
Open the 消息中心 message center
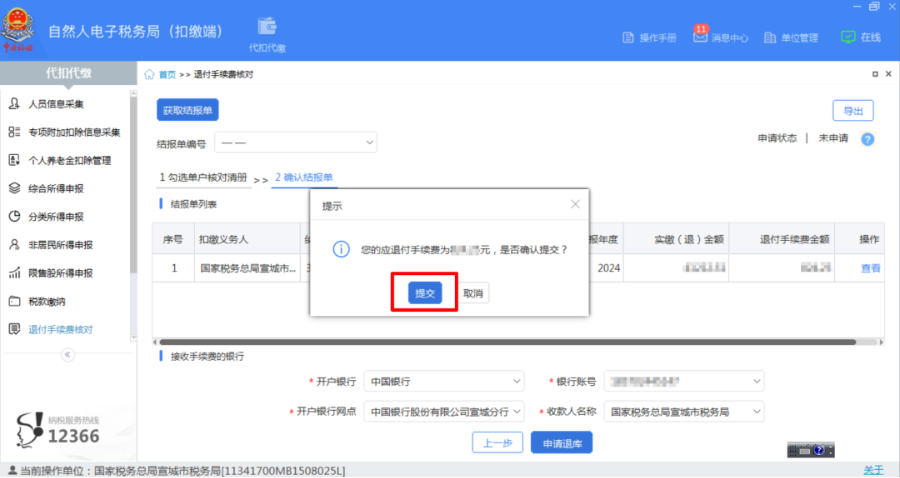pos(720,36)
